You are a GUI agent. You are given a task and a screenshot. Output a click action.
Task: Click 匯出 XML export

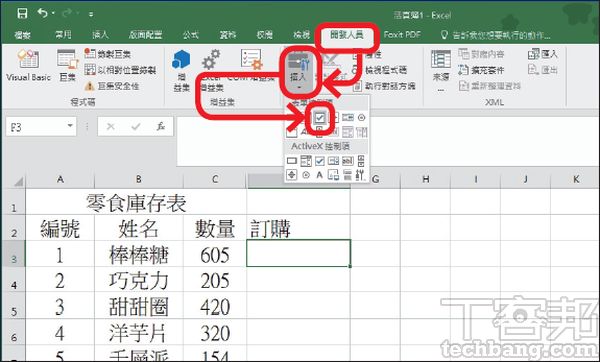[543, 70]
